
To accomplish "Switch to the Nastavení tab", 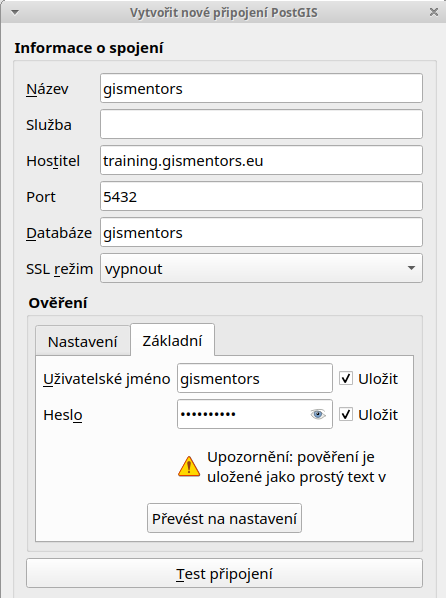I will point(83,341).
